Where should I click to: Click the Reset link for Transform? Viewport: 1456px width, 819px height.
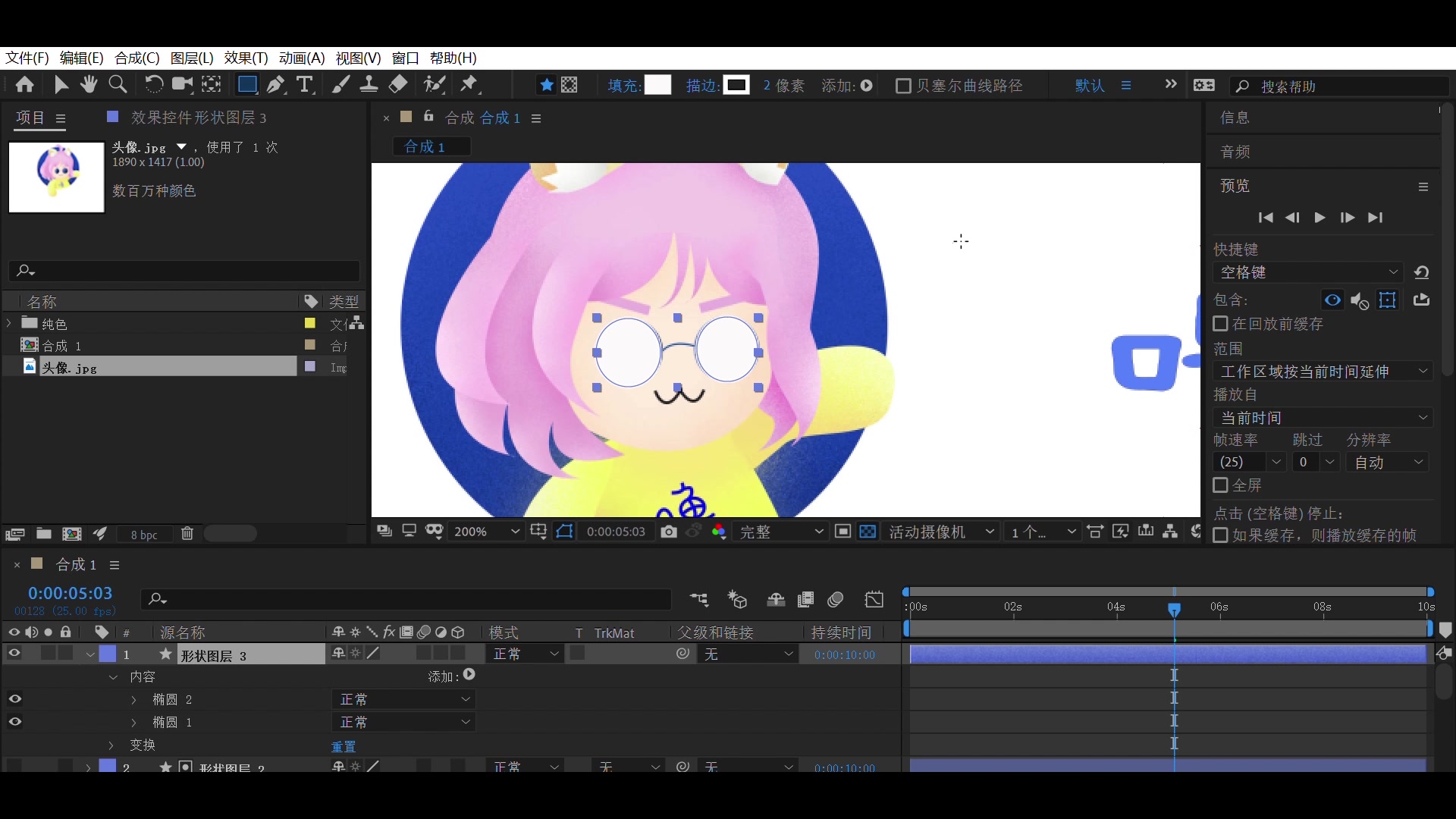(344, 746)
